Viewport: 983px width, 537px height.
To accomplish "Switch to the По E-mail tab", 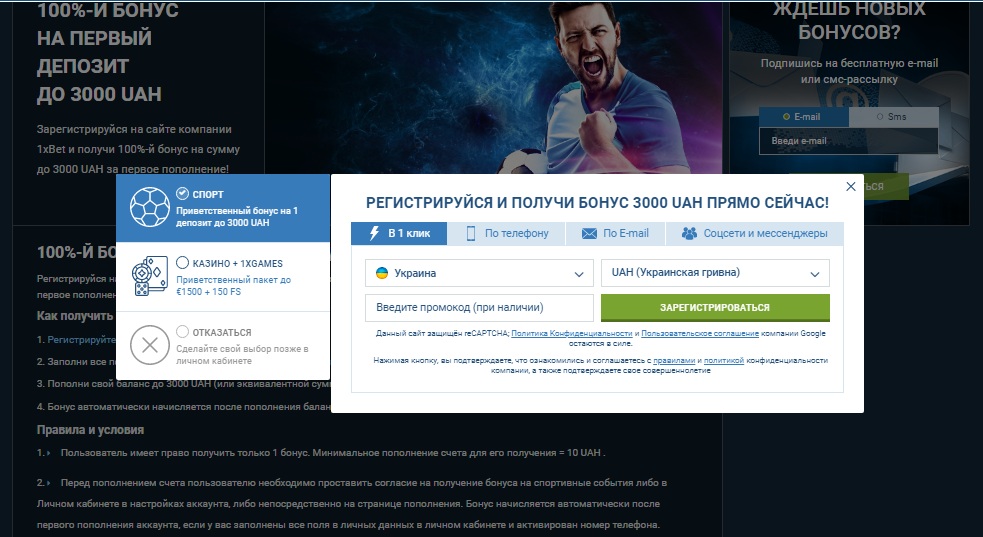I will pos(616,233).
